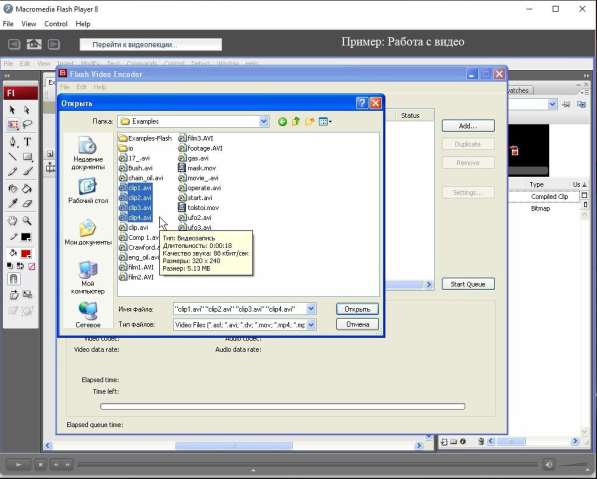Image resolution: width=597 pixels, height=479 pixels.
Task: Open Недавние документы in places bar
Action: click(88, 153)
